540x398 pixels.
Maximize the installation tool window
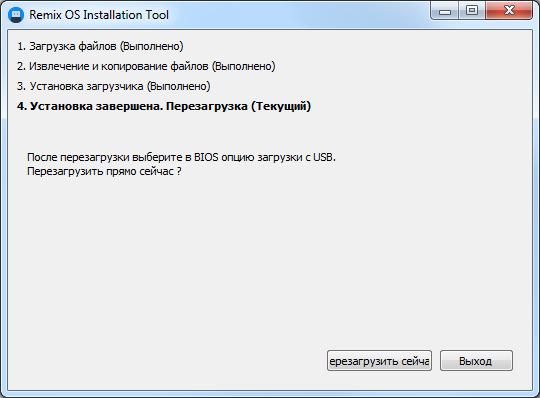tap(472, 11)
